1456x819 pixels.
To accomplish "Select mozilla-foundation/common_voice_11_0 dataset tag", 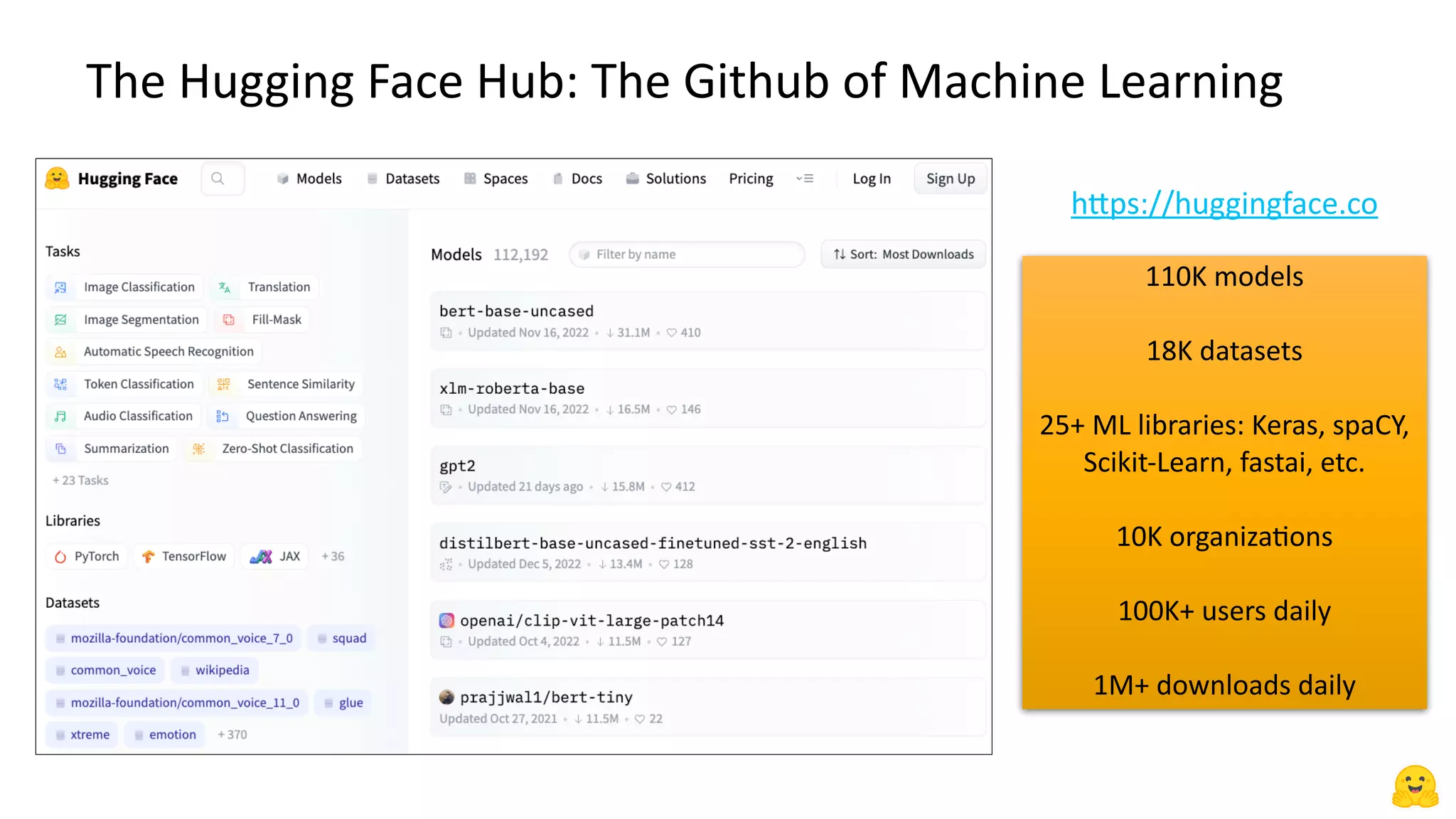I will click(x=178, y=703).
